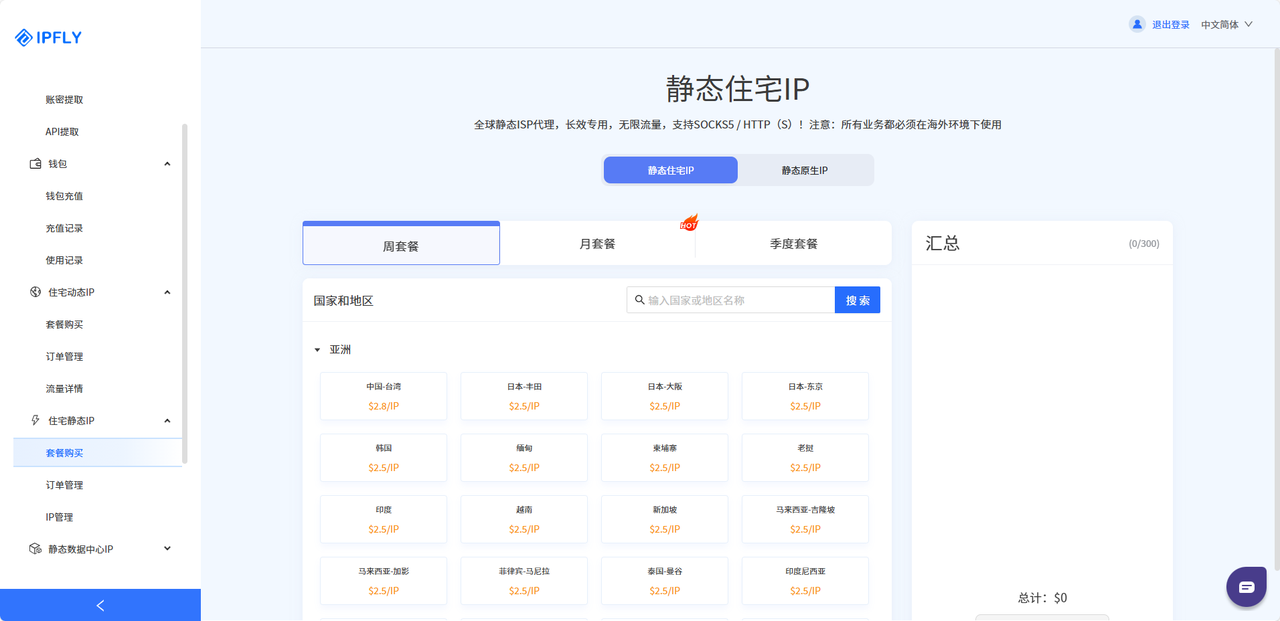Viewport: 1280px width, 621px height.
Task: Click the 退出登录 logout link
Action: click(x=1171, y=25)
